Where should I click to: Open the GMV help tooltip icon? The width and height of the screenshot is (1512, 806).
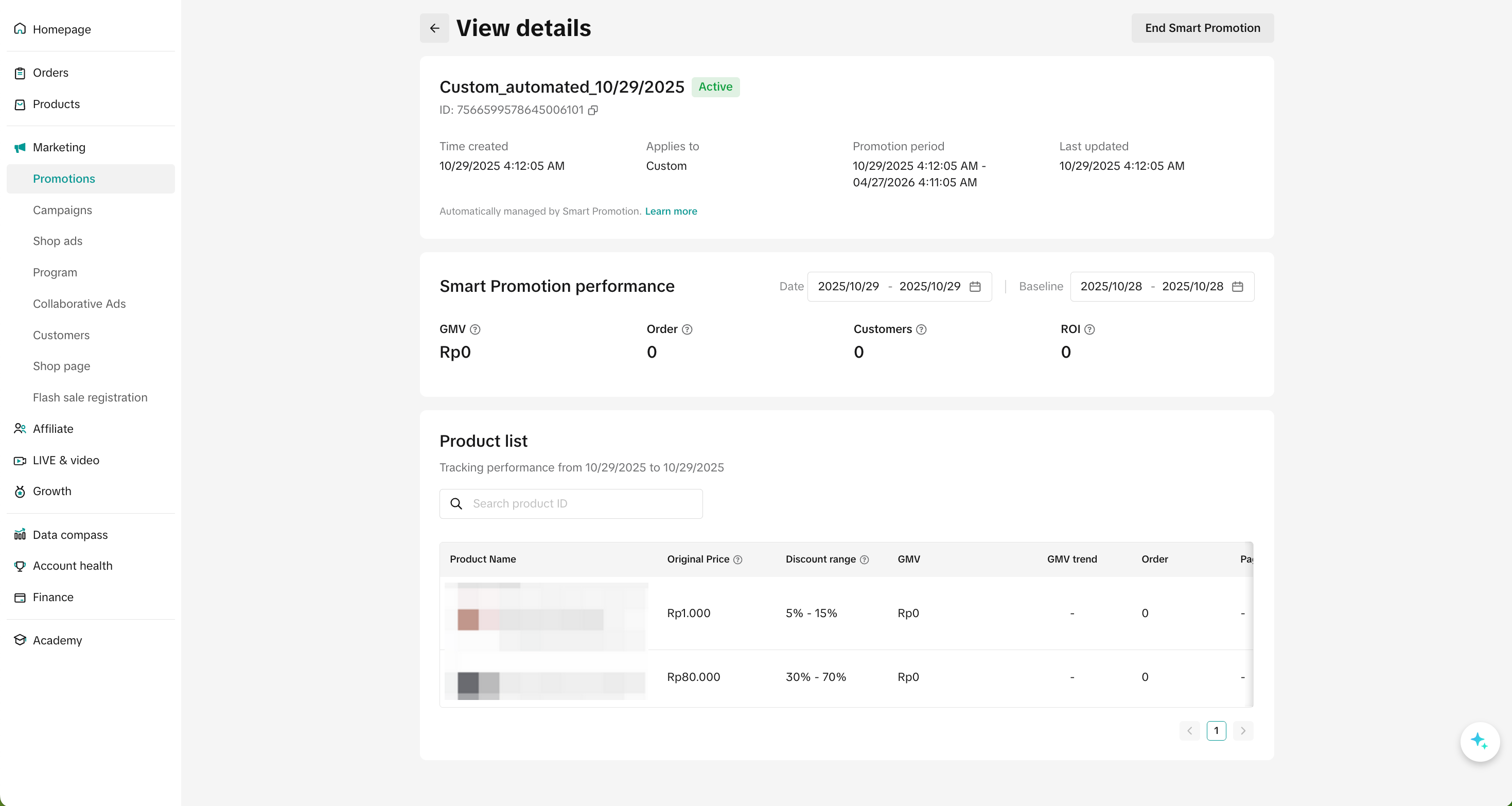click(x=476, y=329)
